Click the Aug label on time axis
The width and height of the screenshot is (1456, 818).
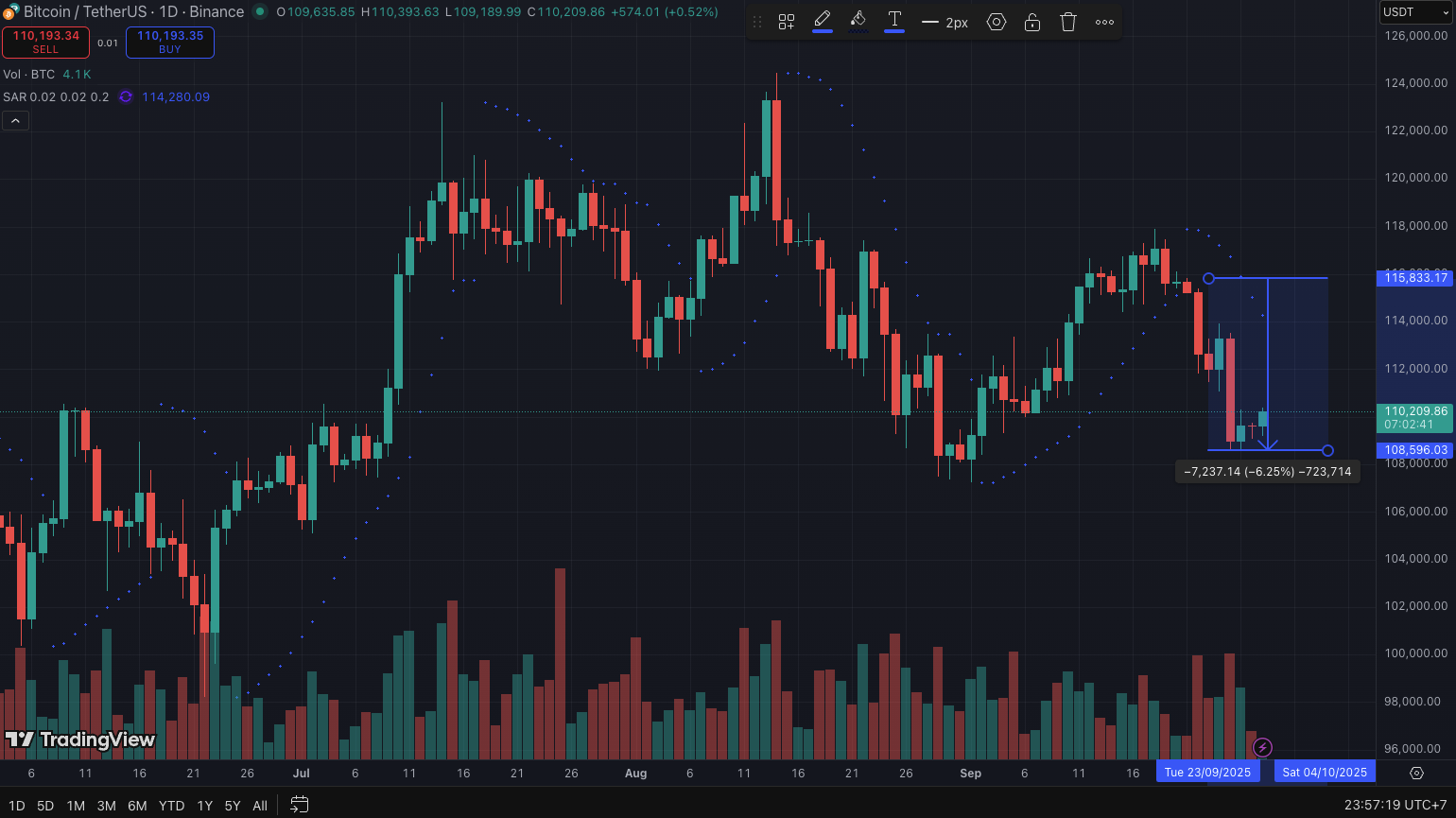pos(636,773)
